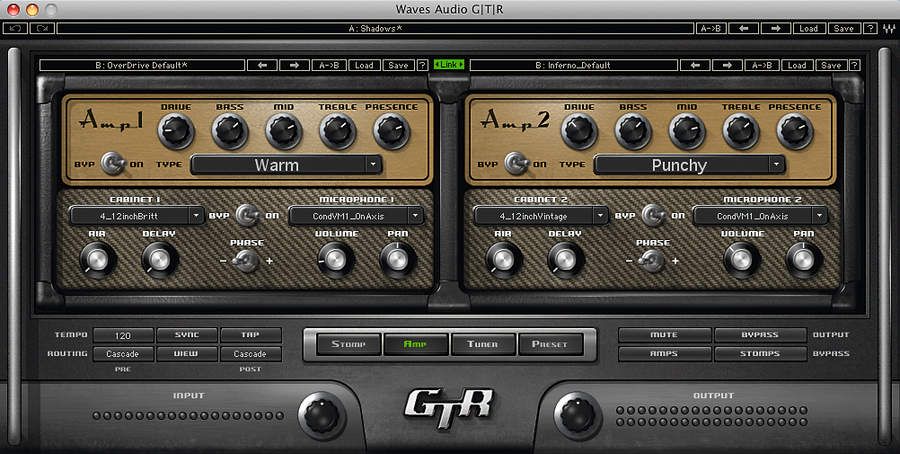Click the Amp 2 Mid knob
This screenshot has width=900, height=454.
(x=687, y=131)
